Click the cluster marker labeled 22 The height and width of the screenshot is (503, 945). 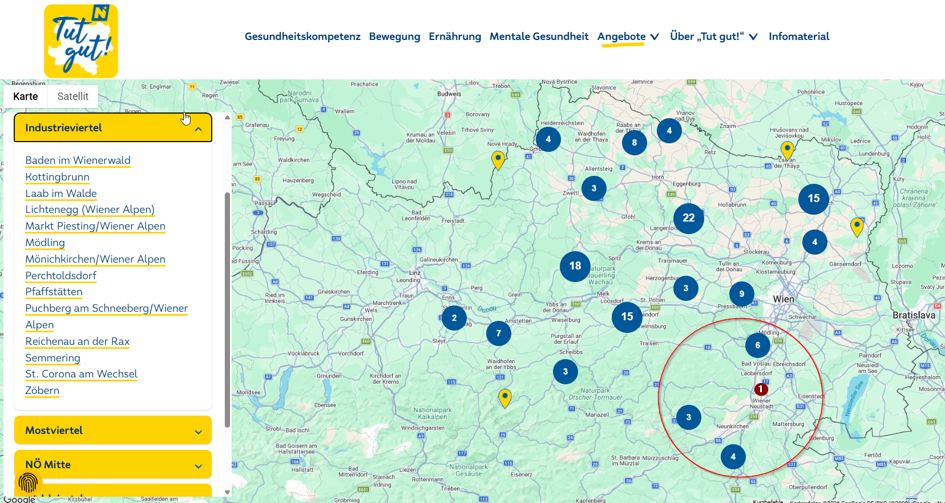pos(688,218)
